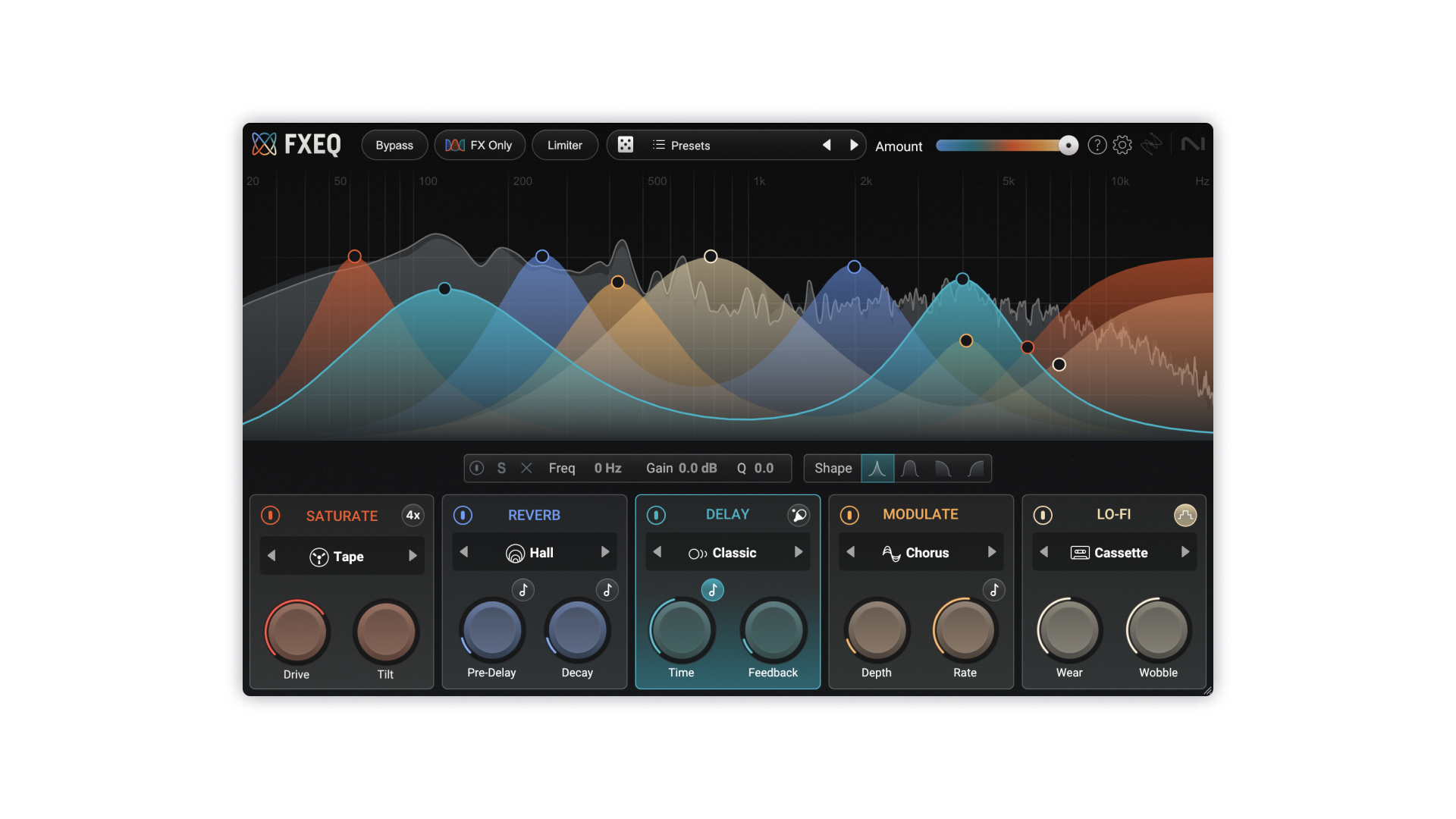Click Delay ping-pong mode icon
This screenshot has width=1456, height=819.
click(x=799, y=516)
